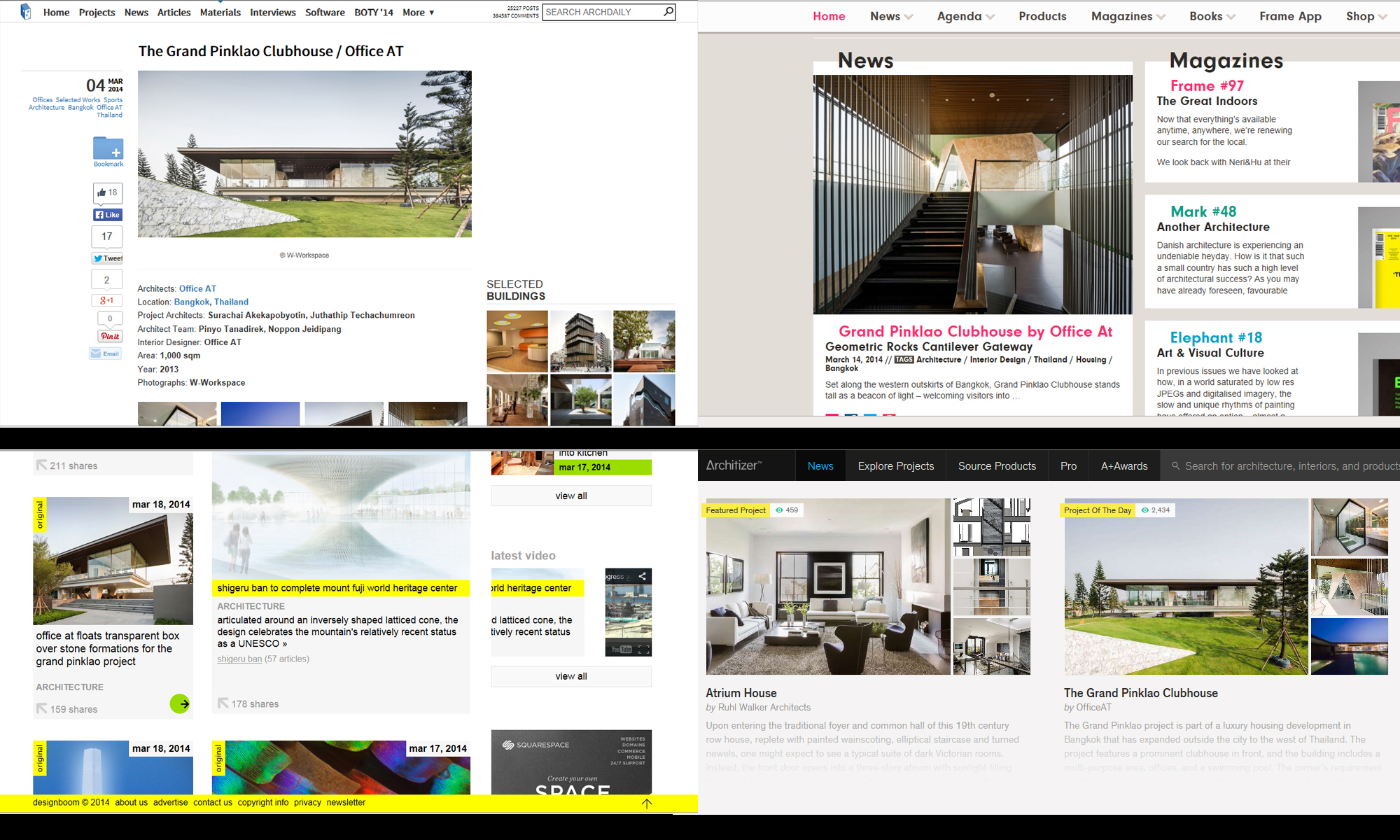The width and height of the screenshot is (1400, 840).
Task: Focus the Search ArchDaily input field
Action: pyautogui.click(x=602, y=12)
